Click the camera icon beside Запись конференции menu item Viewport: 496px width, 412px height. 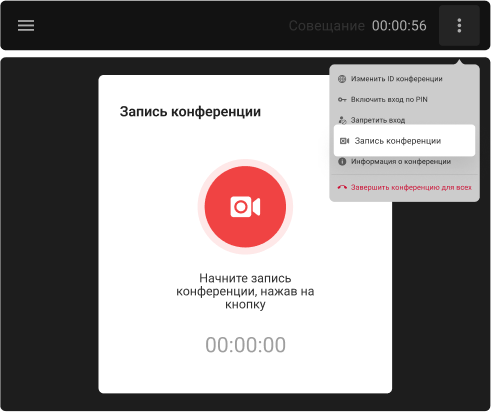click(x=344, y=141)
